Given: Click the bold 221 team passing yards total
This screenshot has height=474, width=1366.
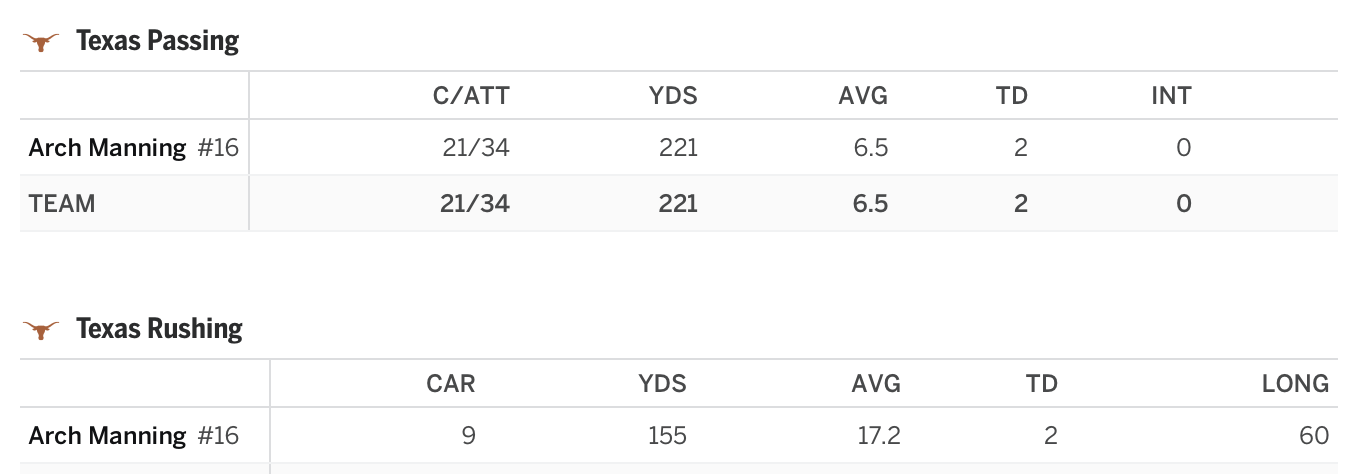Looking at the screenshot, I should 678,204.
